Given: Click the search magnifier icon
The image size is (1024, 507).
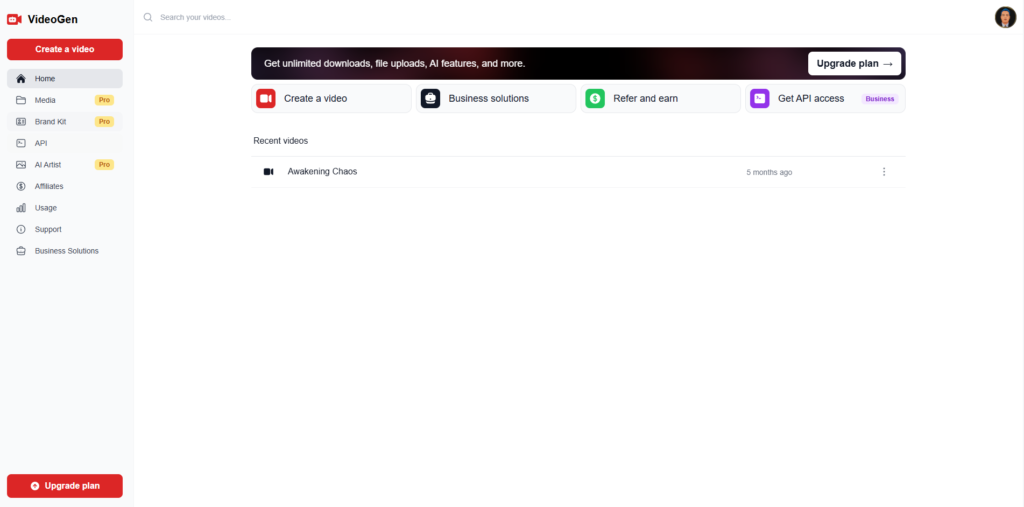Looking at the screenshot, I should point(148,17).
